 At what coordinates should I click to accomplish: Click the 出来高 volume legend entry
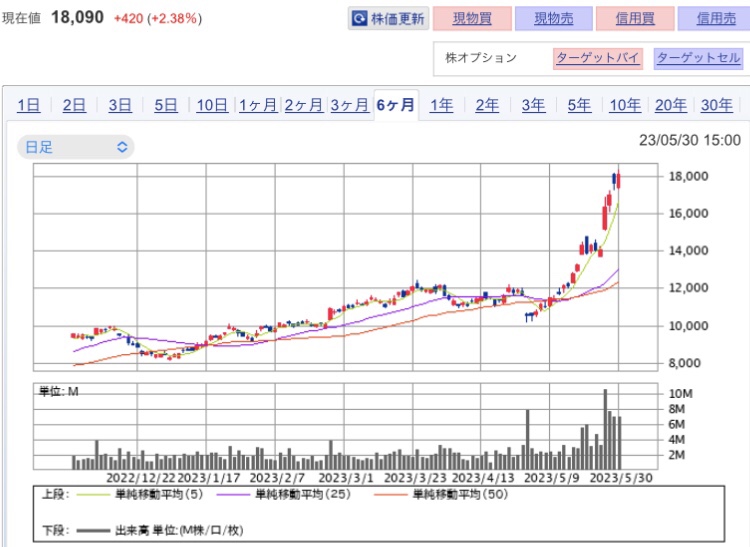pos(160,530)
